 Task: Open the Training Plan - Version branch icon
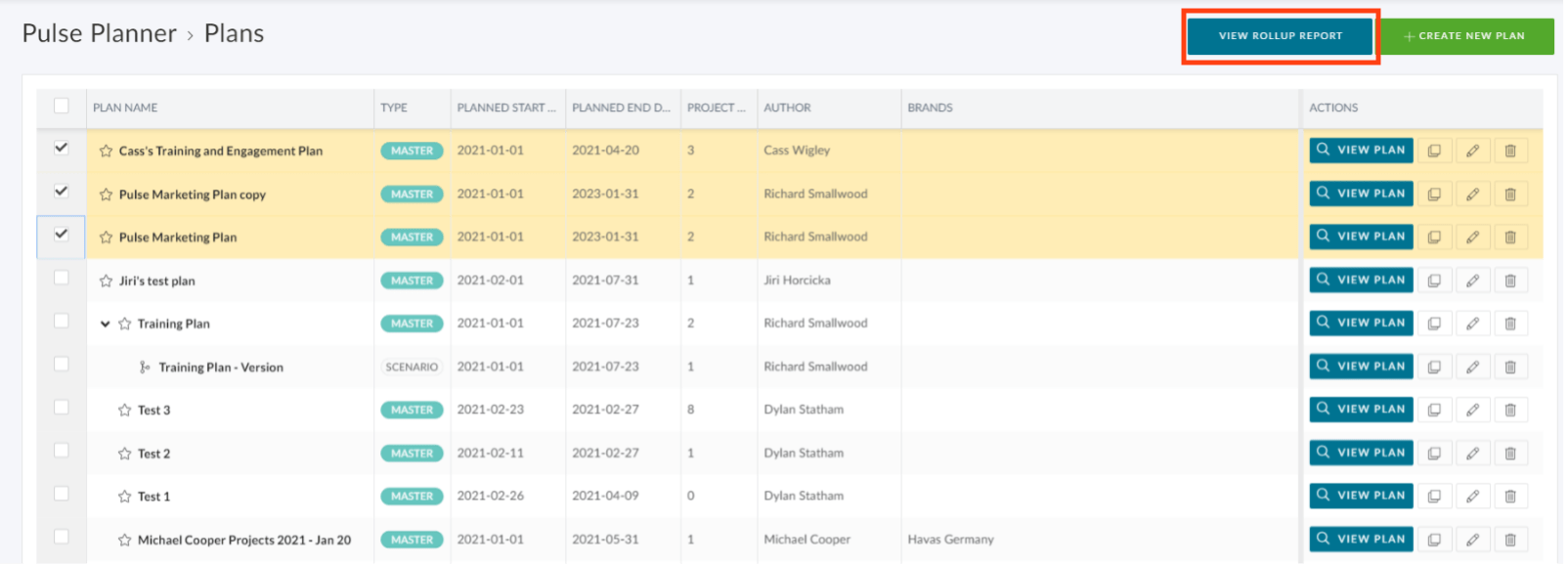pyautogui.click(x=145, y=369)
